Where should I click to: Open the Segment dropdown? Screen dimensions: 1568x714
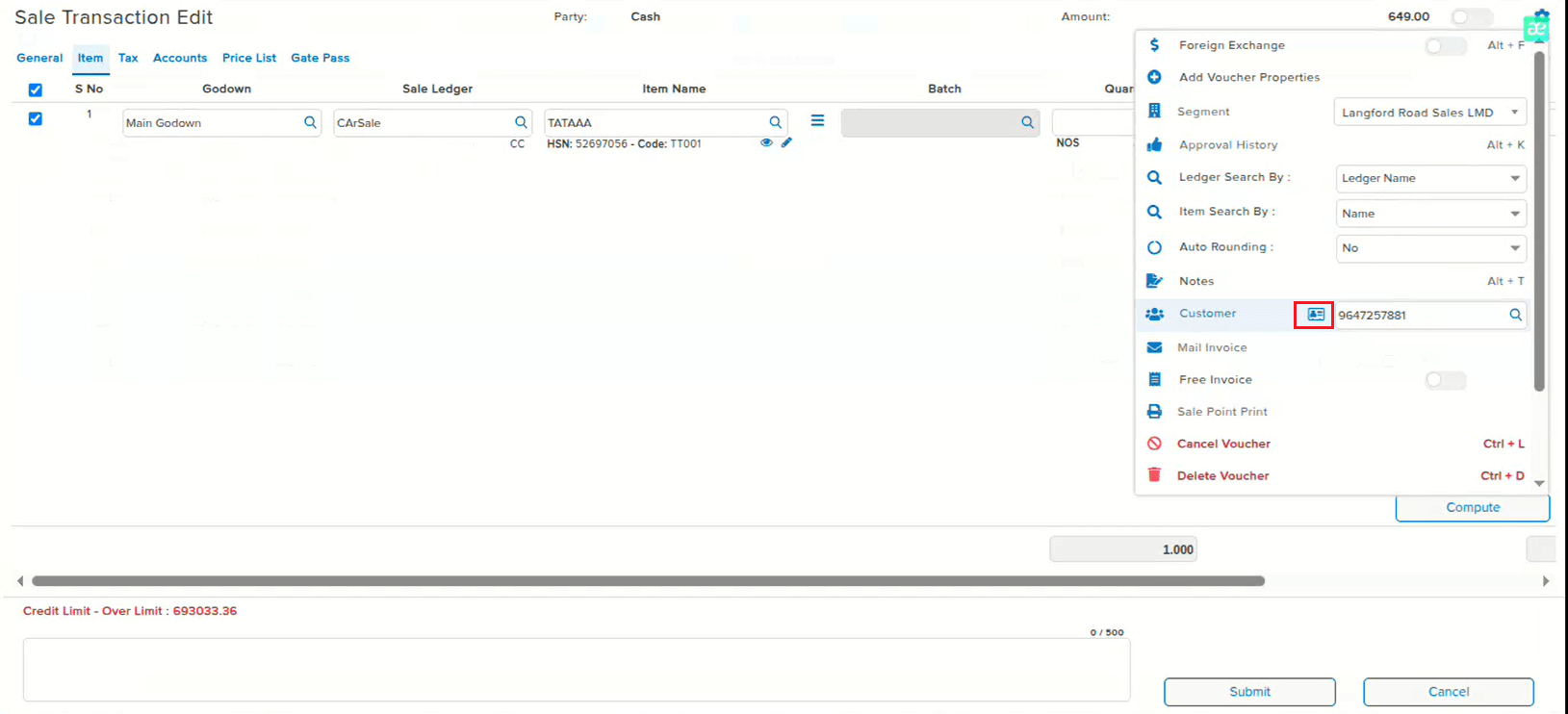[1429, 113]
